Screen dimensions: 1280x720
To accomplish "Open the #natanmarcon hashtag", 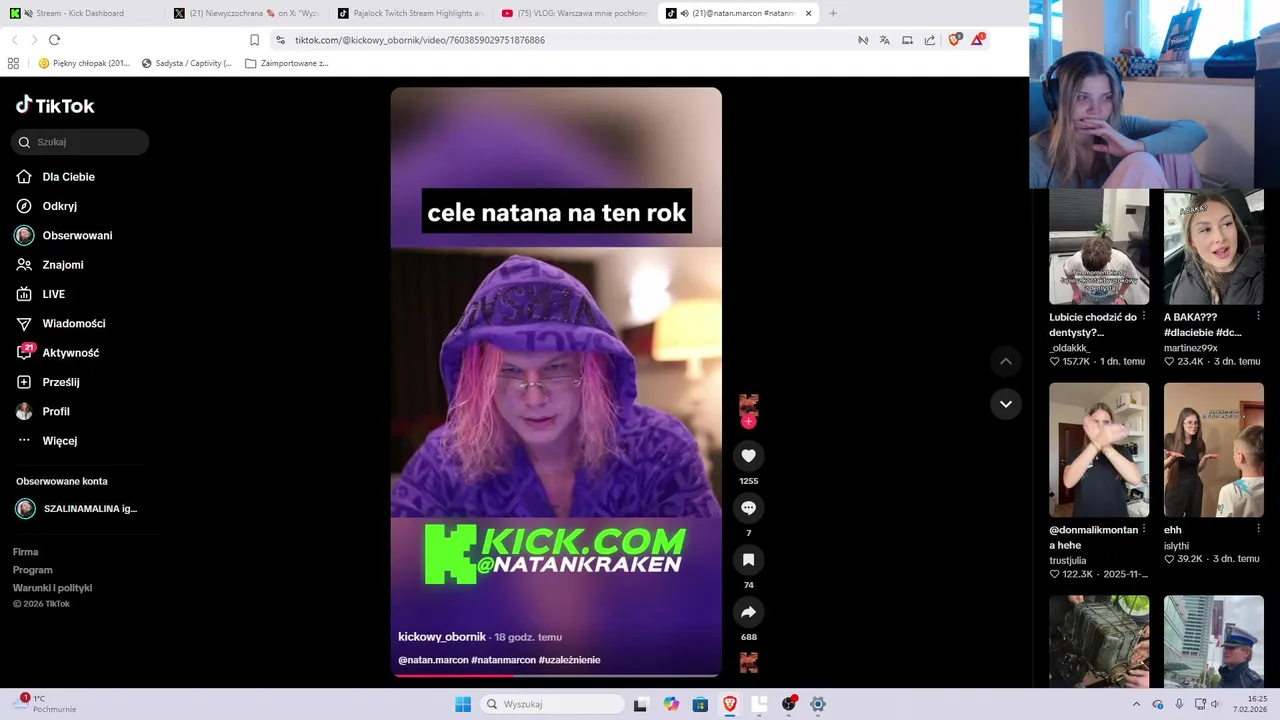I will [x=503, y=660].
